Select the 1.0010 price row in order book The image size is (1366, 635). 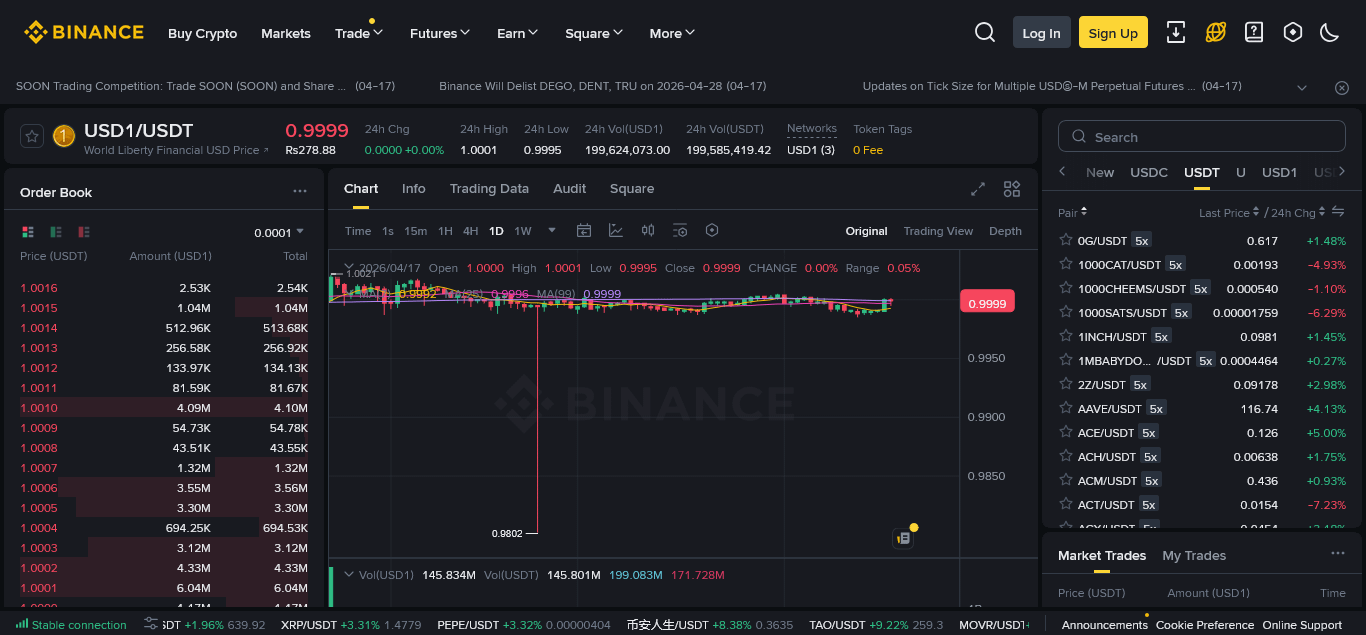click(164, 408)
